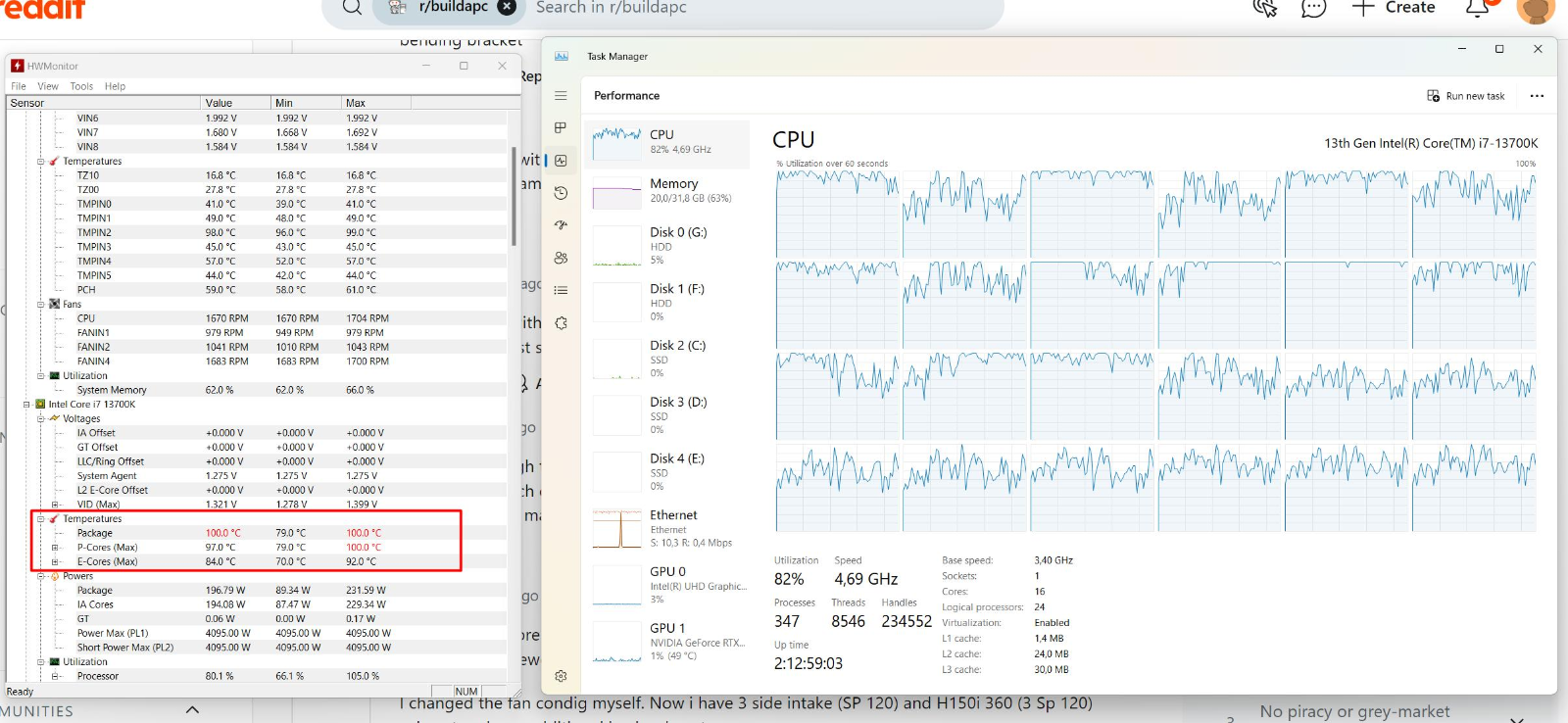Collapse the Intel Core i7 13700K node
Image resolution: width=1568 pixels, height=723 pixels.
tap(26, 404)
